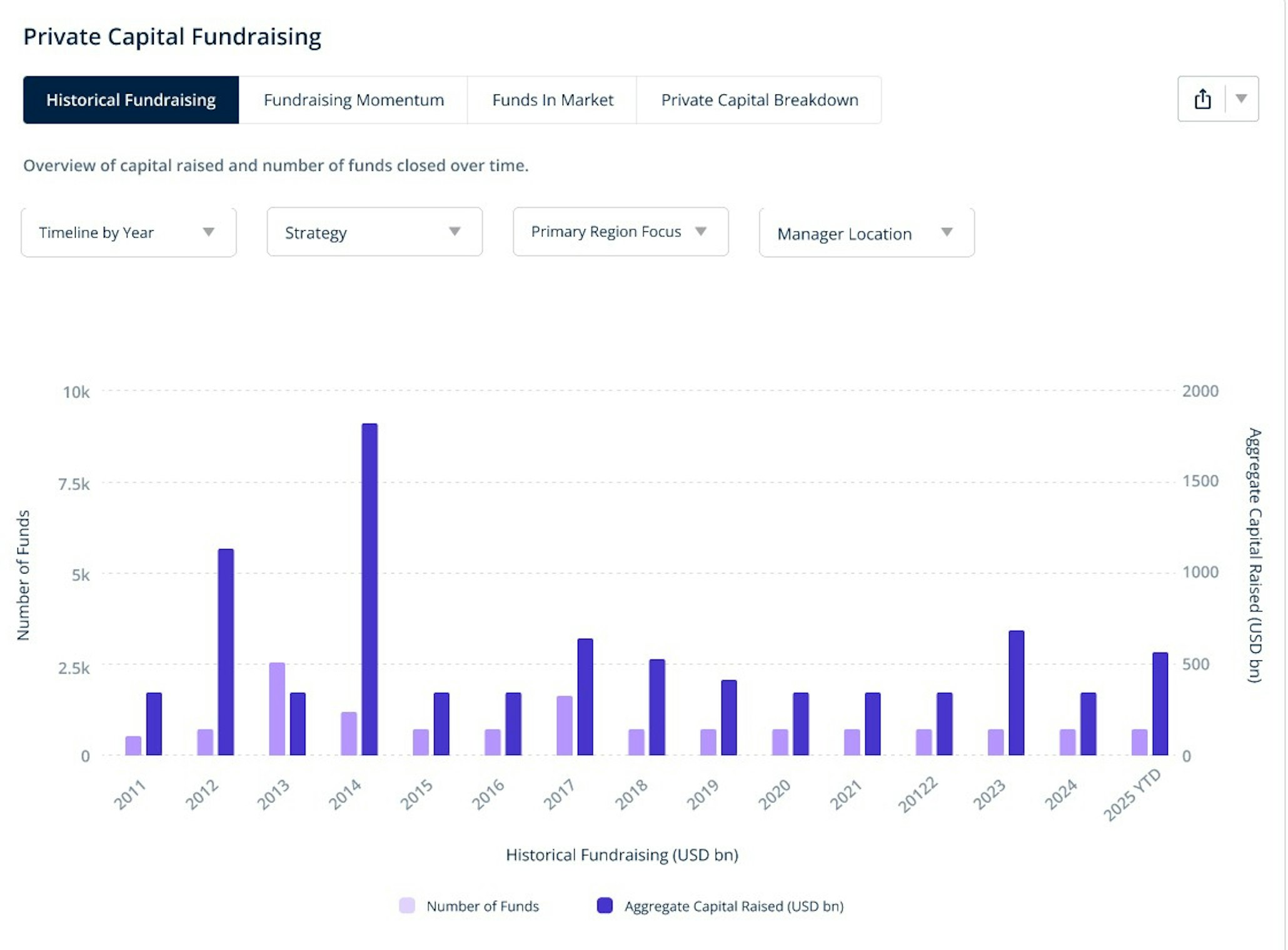Click the 2013 number of funds bar
The height and width of the screenshot is (950, 1288).
pyautogui.click(x=277, y=709)
